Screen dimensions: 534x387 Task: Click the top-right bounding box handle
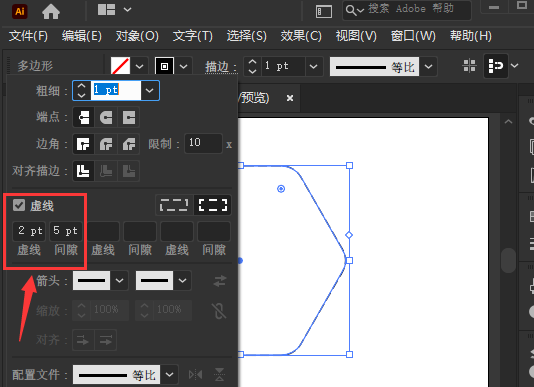[x=349, y=166]
